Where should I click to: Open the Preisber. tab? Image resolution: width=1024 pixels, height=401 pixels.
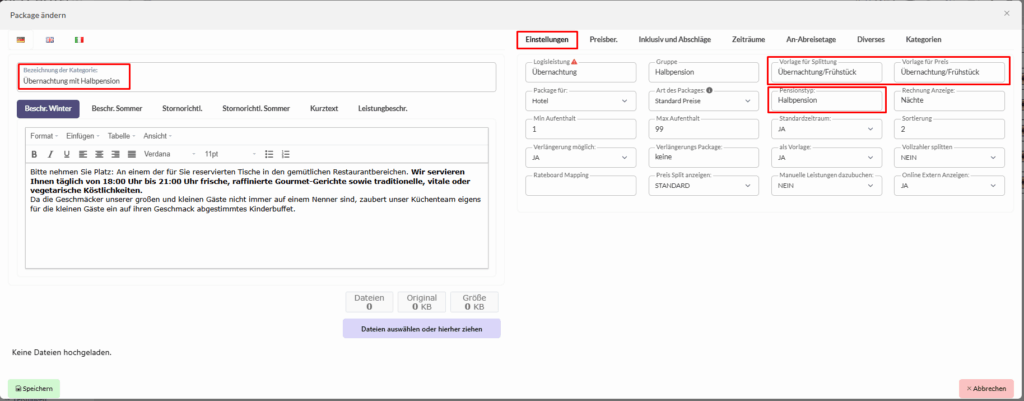pyautogui.click(x=603, y=39)
